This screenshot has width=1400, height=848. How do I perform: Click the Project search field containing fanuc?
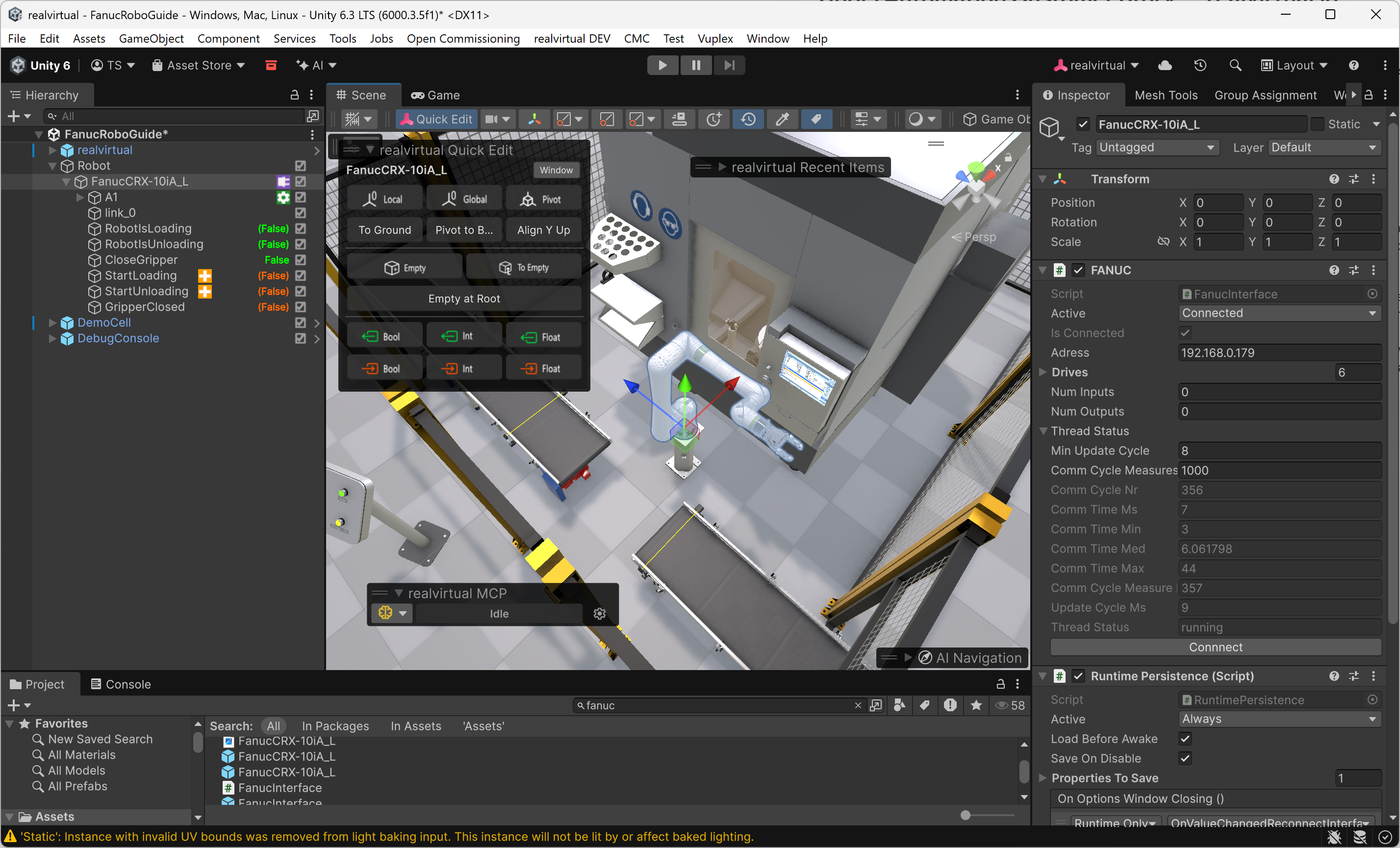718,705
